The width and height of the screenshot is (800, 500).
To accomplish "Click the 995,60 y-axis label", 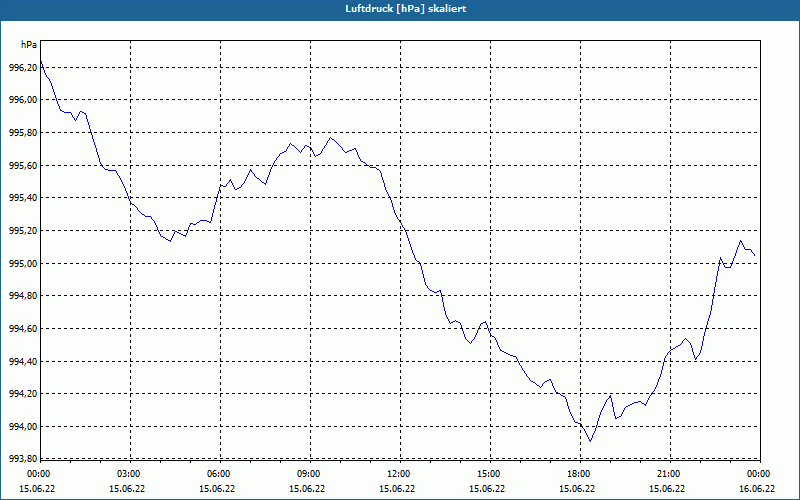I will point(23,165).
